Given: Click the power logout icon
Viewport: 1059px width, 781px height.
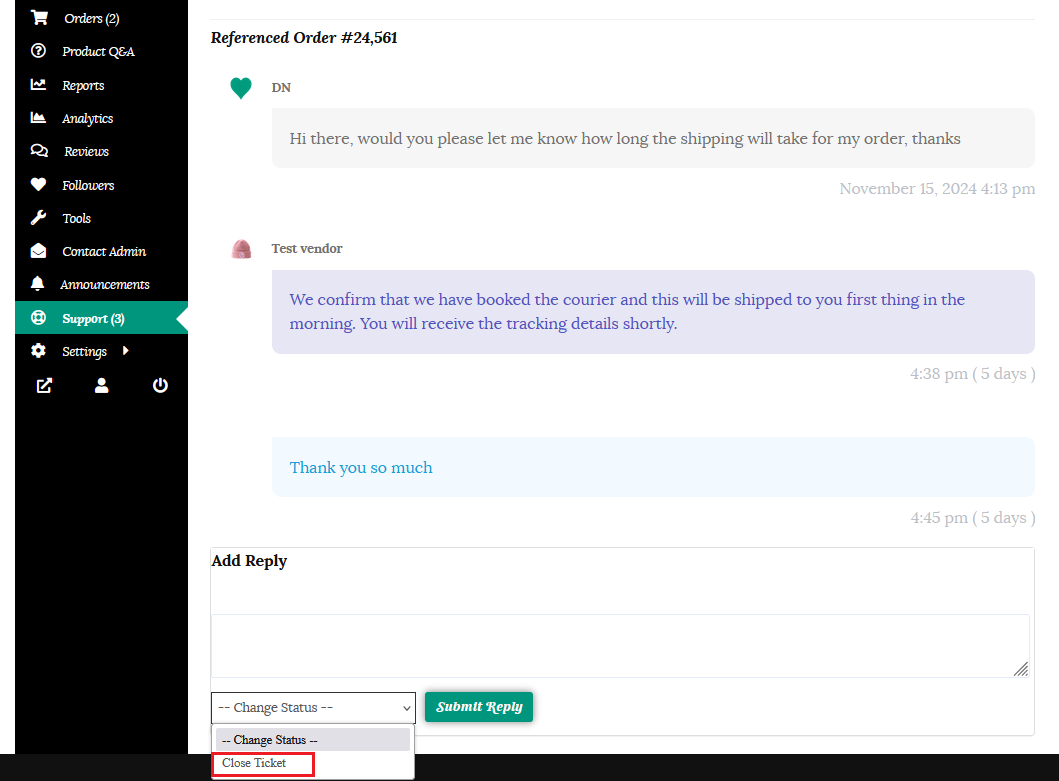Looking at the screenshot, I should click(160, 385).
